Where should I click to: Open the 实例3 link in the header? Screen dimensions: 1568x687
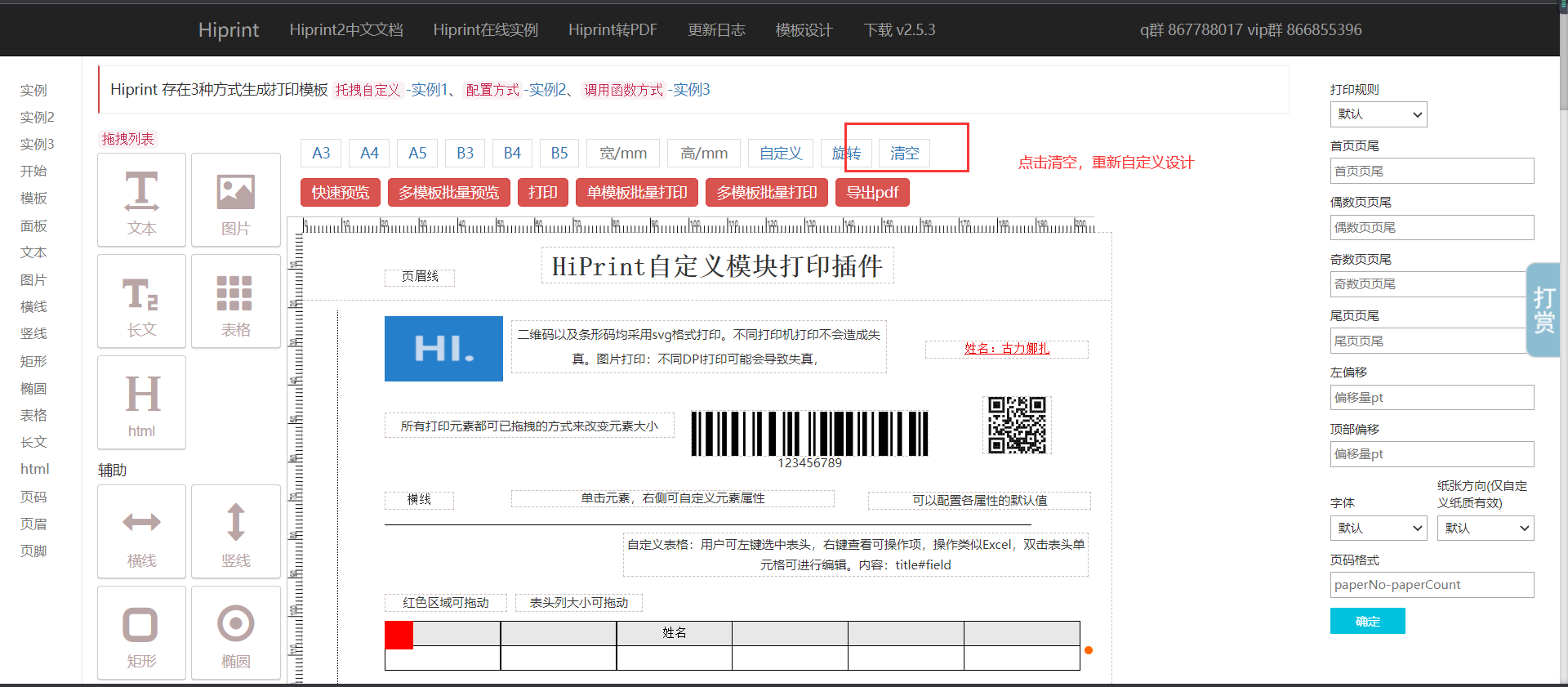[691, 90]
